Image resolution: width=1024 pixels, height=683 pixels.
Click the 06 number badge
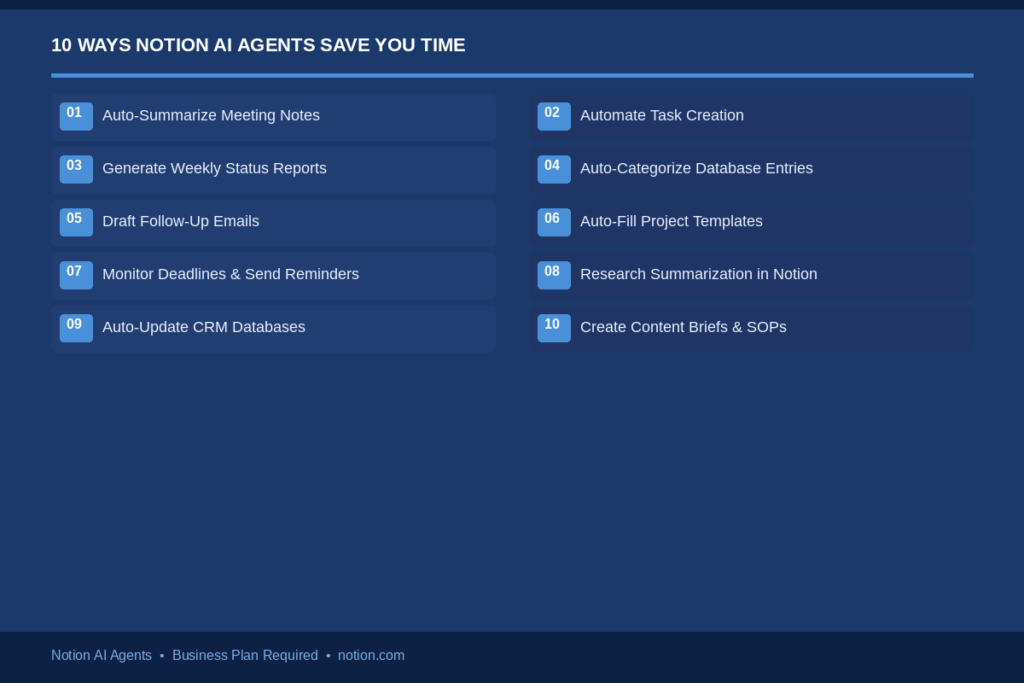point(554,222)
